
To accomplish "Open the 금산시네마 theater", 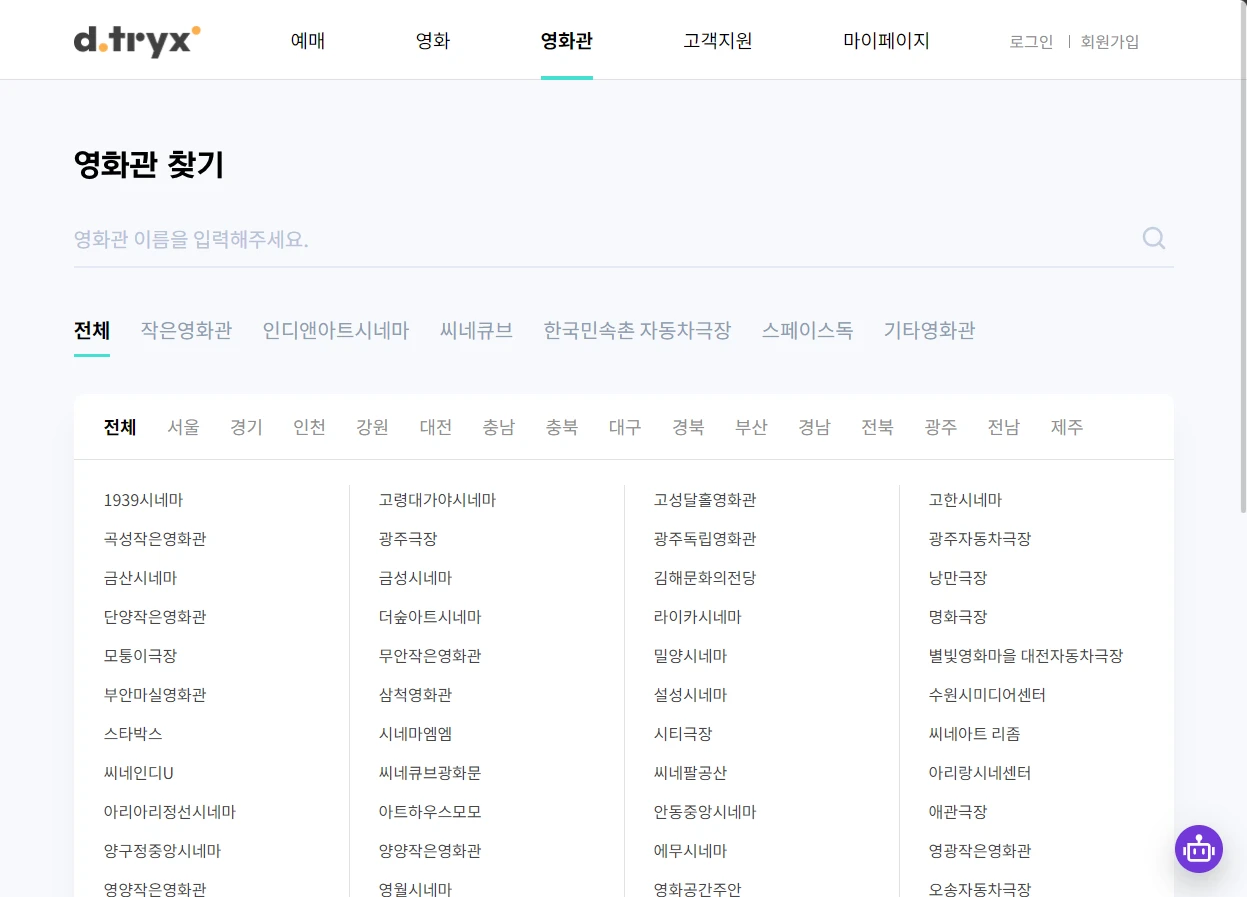I will (x=140, y=578).
